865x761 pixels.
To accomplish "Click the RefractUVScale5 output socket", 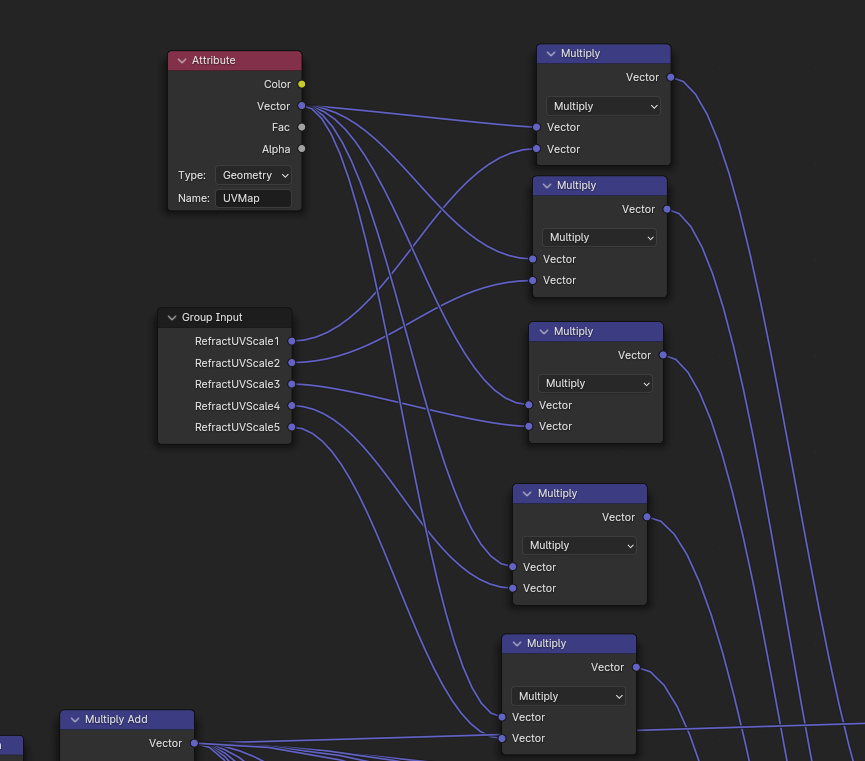I will coord(292,427).
